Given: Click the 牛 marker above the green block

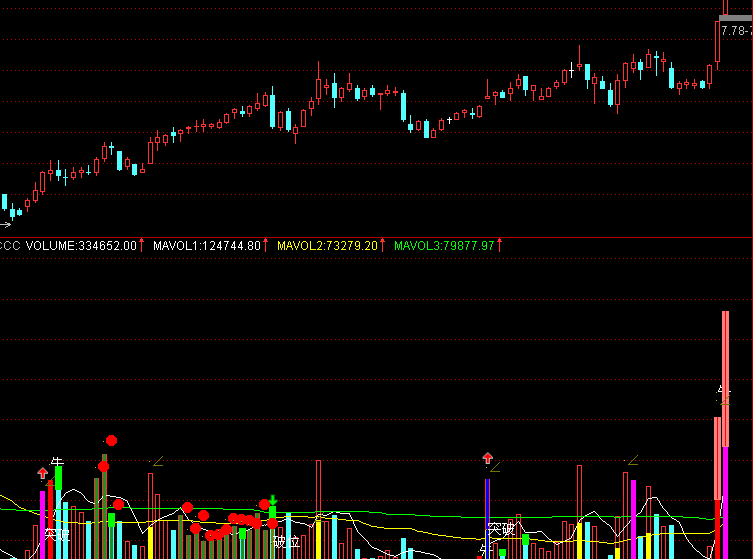Looking at the screenshot, I should [x=57, y=462].
